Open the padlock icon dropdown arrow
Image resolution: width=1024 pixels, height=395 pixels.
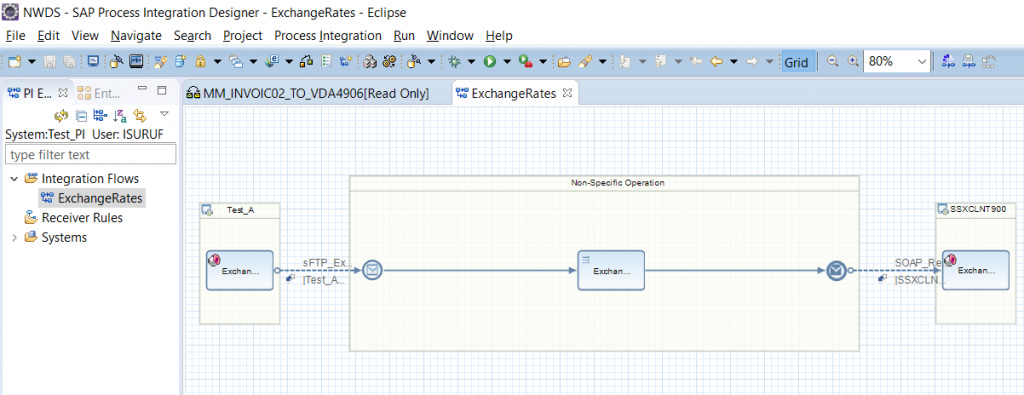(x=217, y=61)
